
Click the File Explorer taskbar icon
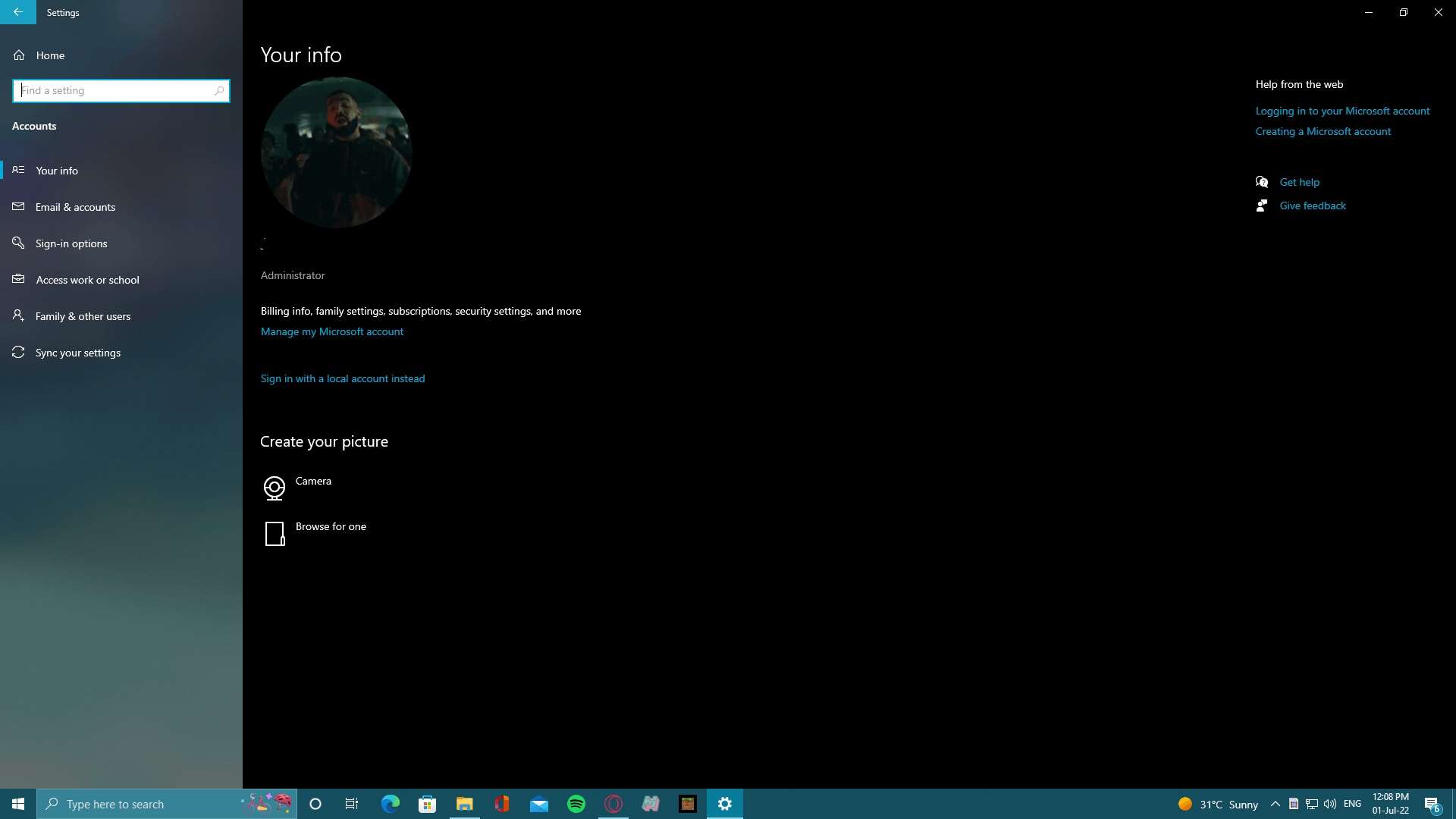coord(464,804)
